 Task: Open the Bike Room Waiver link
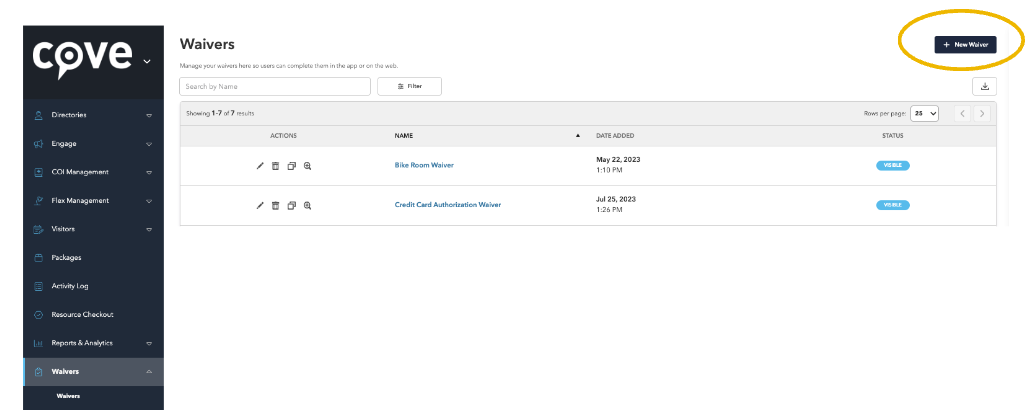tap(424, 165)
